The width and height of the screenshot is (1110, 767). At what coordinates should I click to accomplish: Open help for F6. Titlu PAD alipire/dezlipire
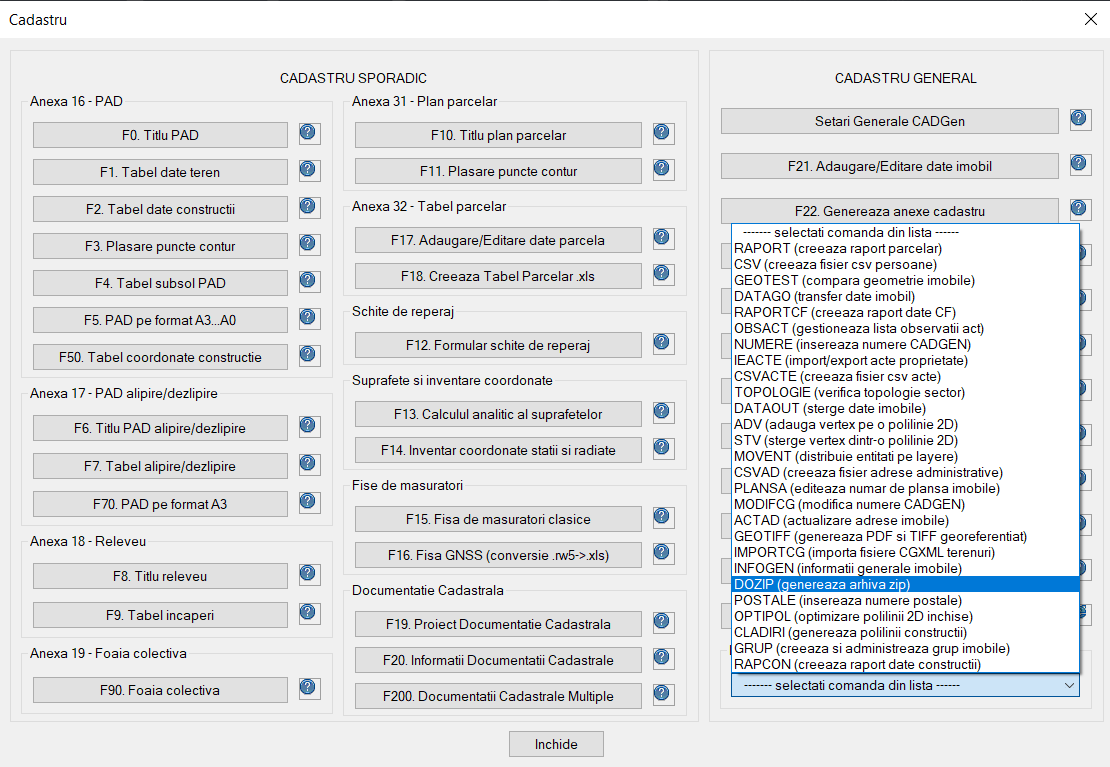(x=309, y=426)
